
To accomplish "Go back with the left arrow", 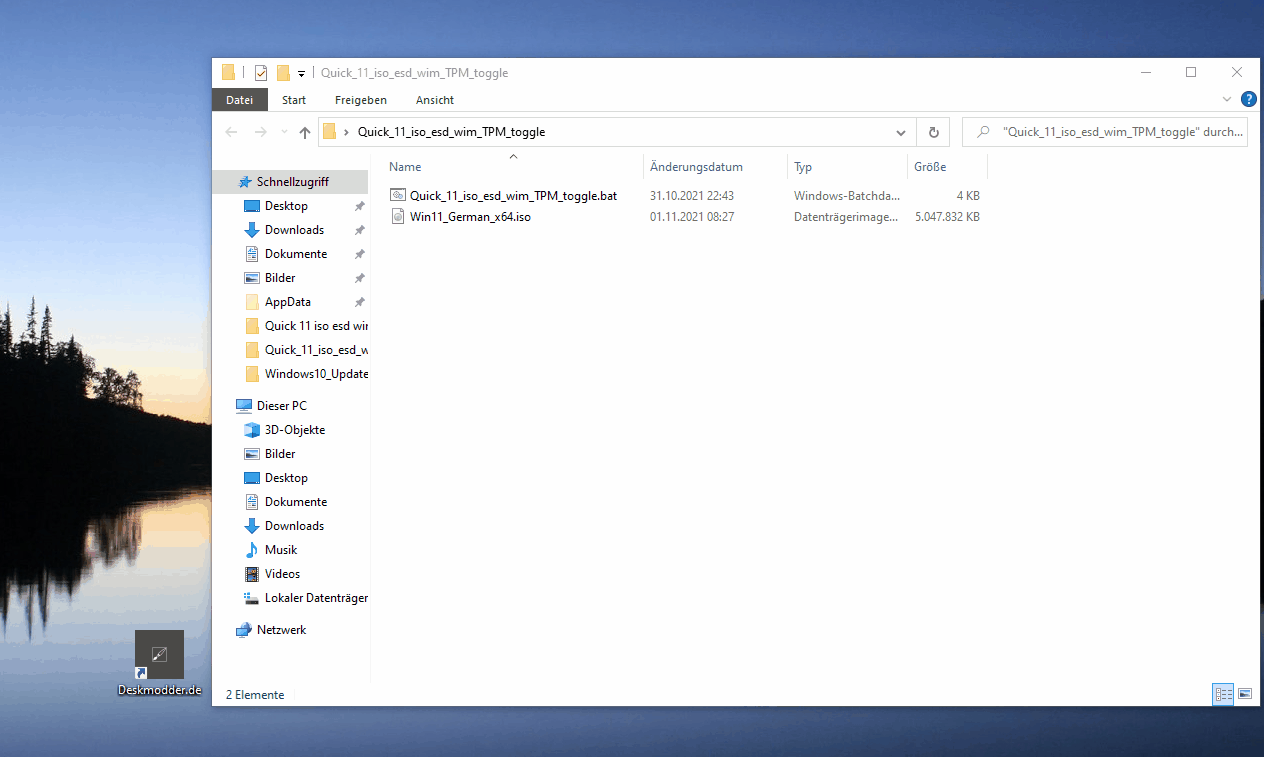I will click(x=232, y=132).
